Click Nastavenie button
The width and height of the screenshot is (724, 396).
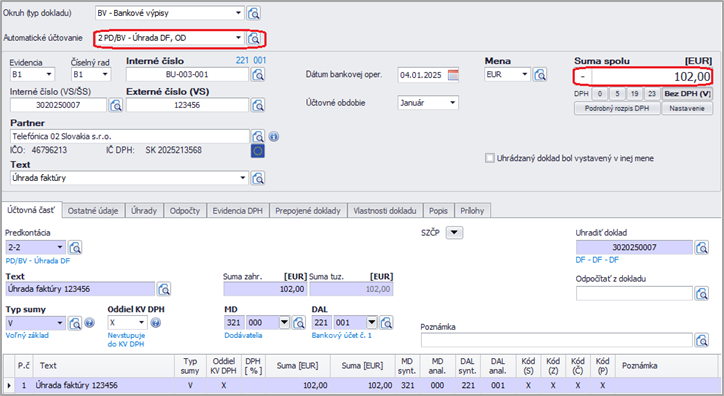687,108
